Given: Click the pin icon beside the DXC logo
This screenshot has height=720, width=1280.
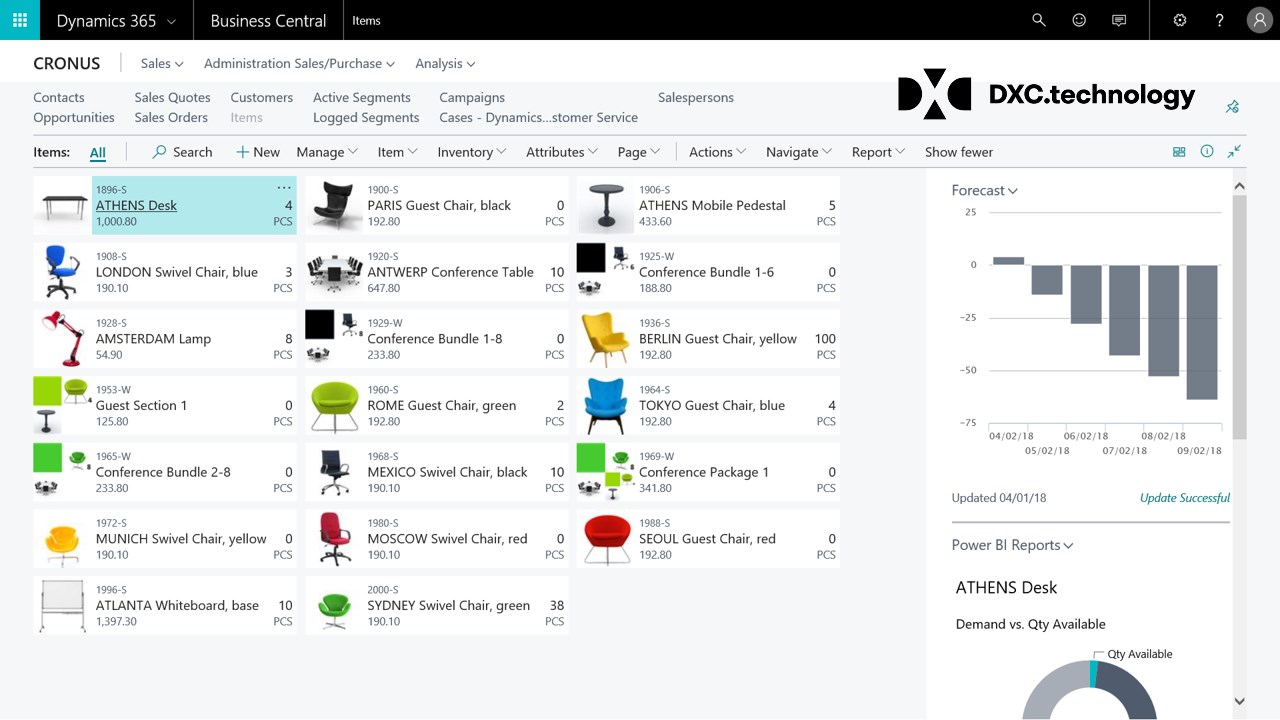Looking at the screenshot, I should [1232, 106].
